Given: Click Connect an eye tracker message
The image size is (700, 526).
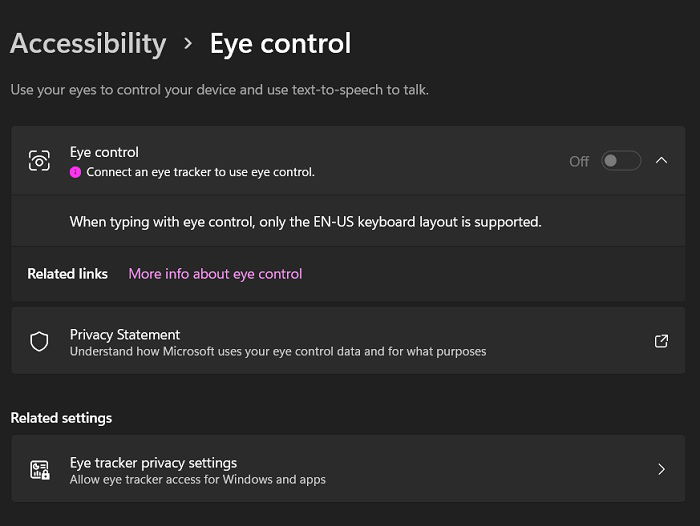Looking at the screenshot, I should tap(200, 172).
